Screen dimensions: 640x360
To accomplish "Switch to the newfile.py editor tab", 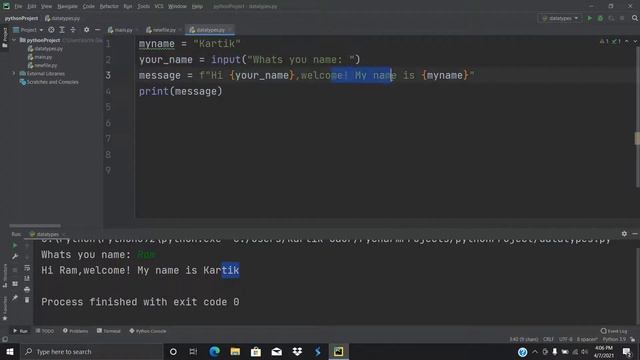I will [163, 30].
